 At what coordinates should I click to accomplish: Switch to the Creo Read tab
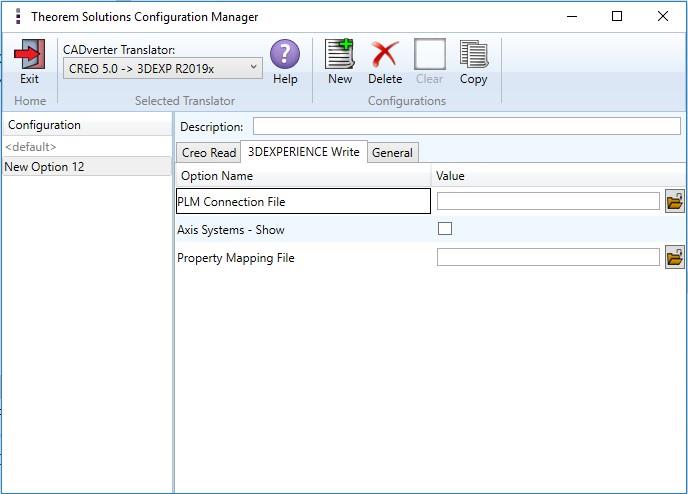click(x=209, y=153)
